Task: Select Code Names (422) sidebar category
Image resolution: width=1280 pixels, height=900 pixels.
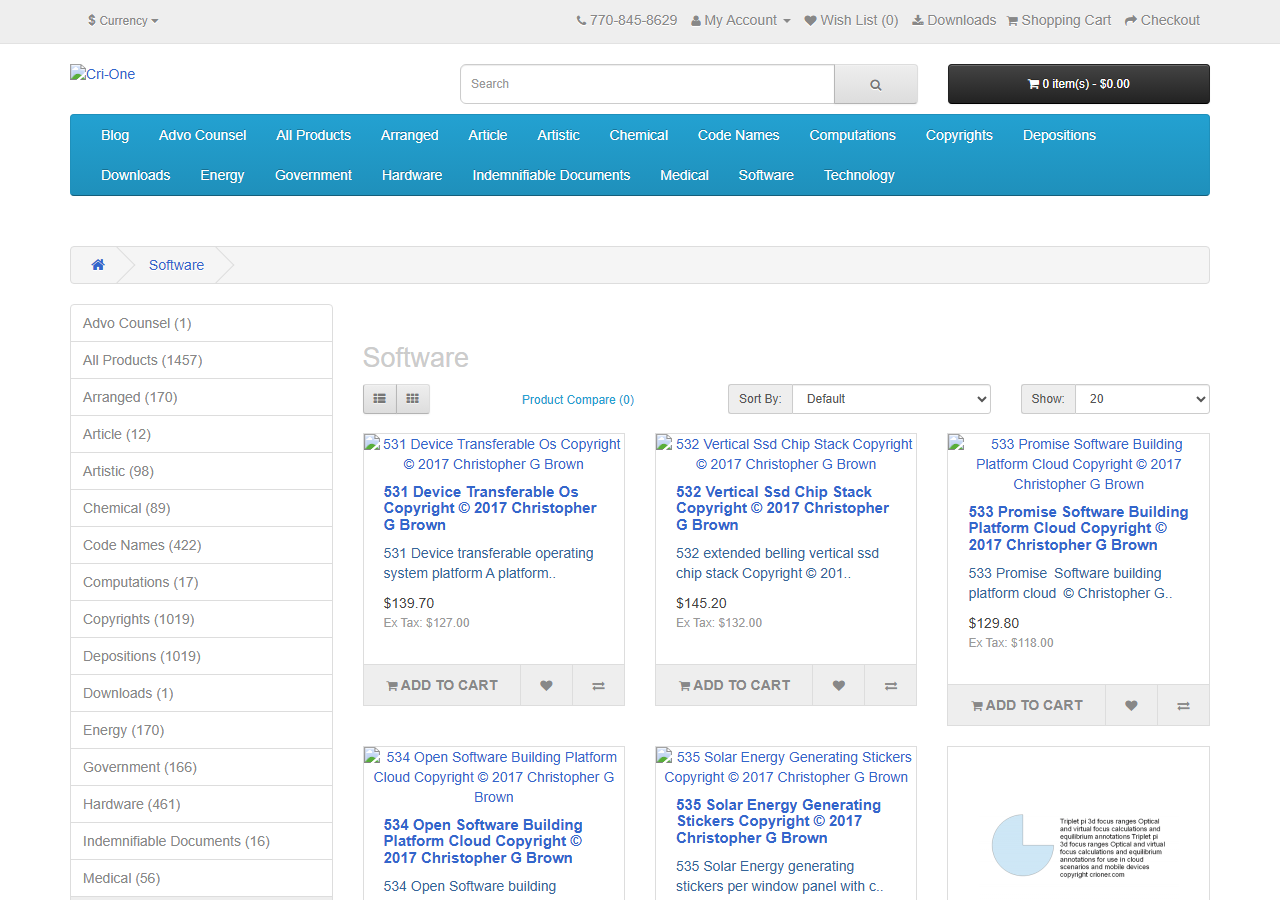Action: click(x=201, y=545)
